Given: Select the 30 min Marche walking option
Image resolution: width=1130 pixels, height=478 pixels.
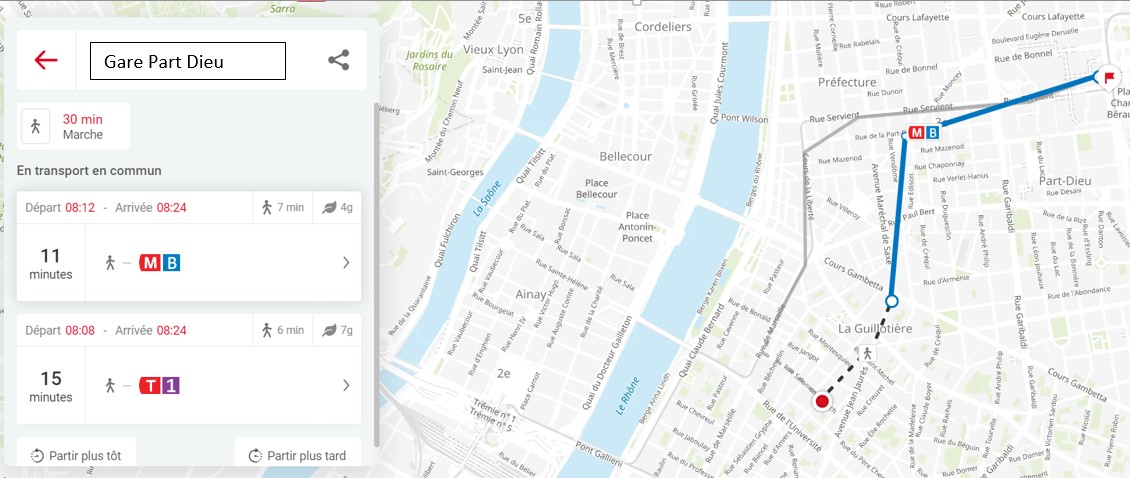Looking at the screenshot, I should click(74, 126).
